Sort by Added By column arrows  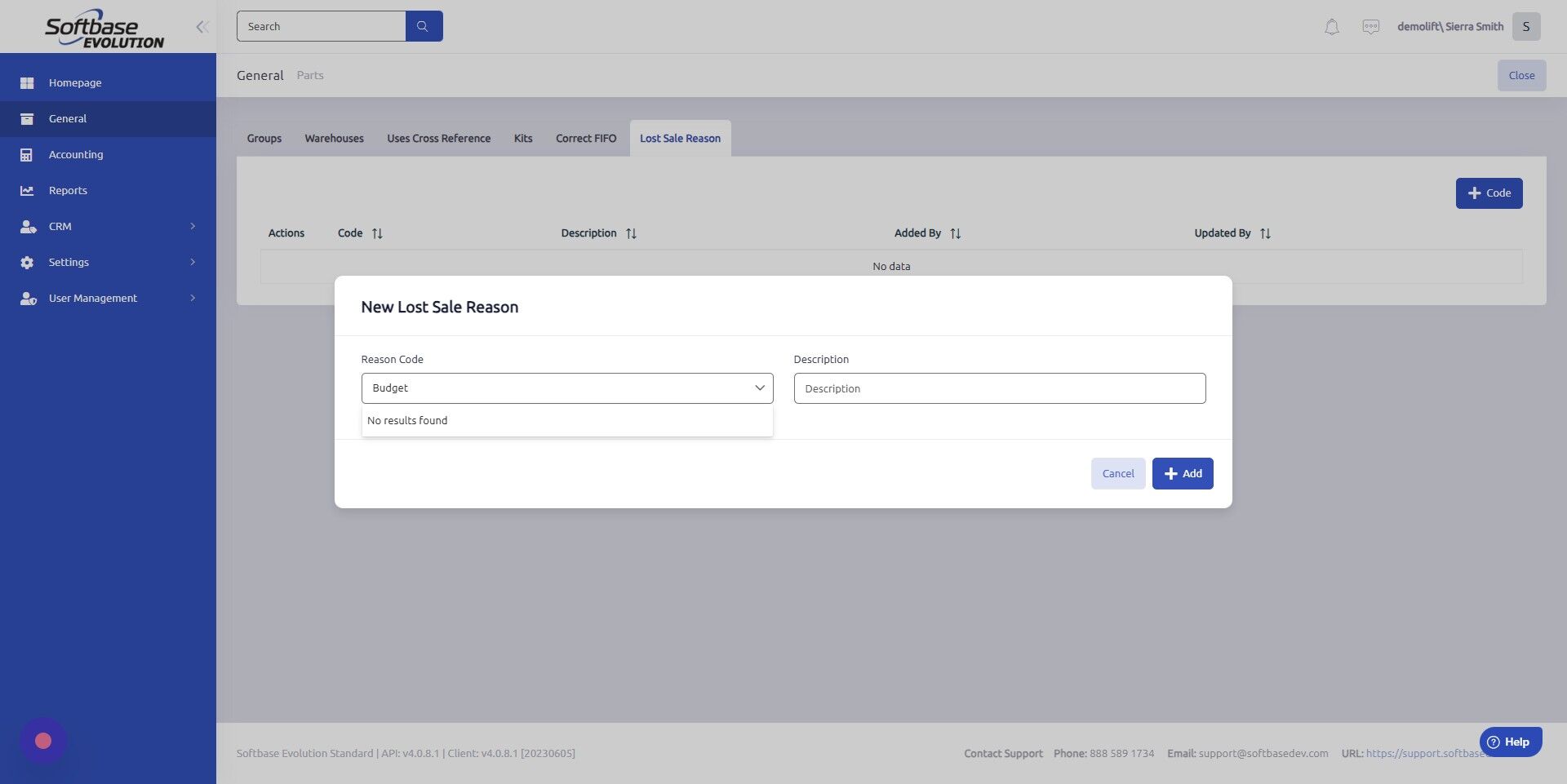click(x=955, y=233)
